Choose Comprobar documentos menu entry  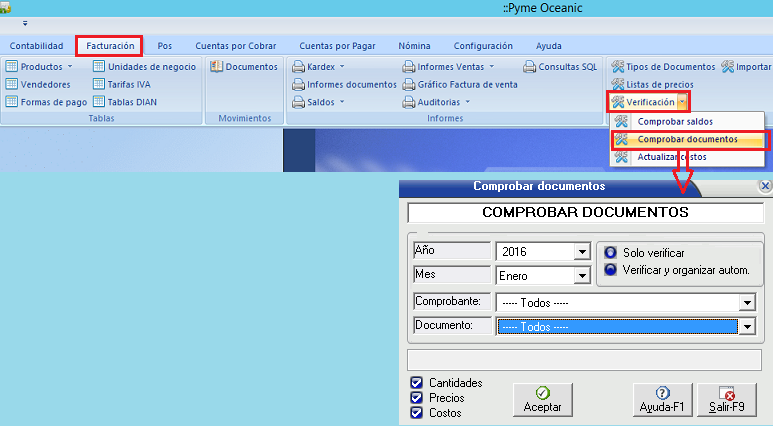pyautogui.click(x=687, y=139)
